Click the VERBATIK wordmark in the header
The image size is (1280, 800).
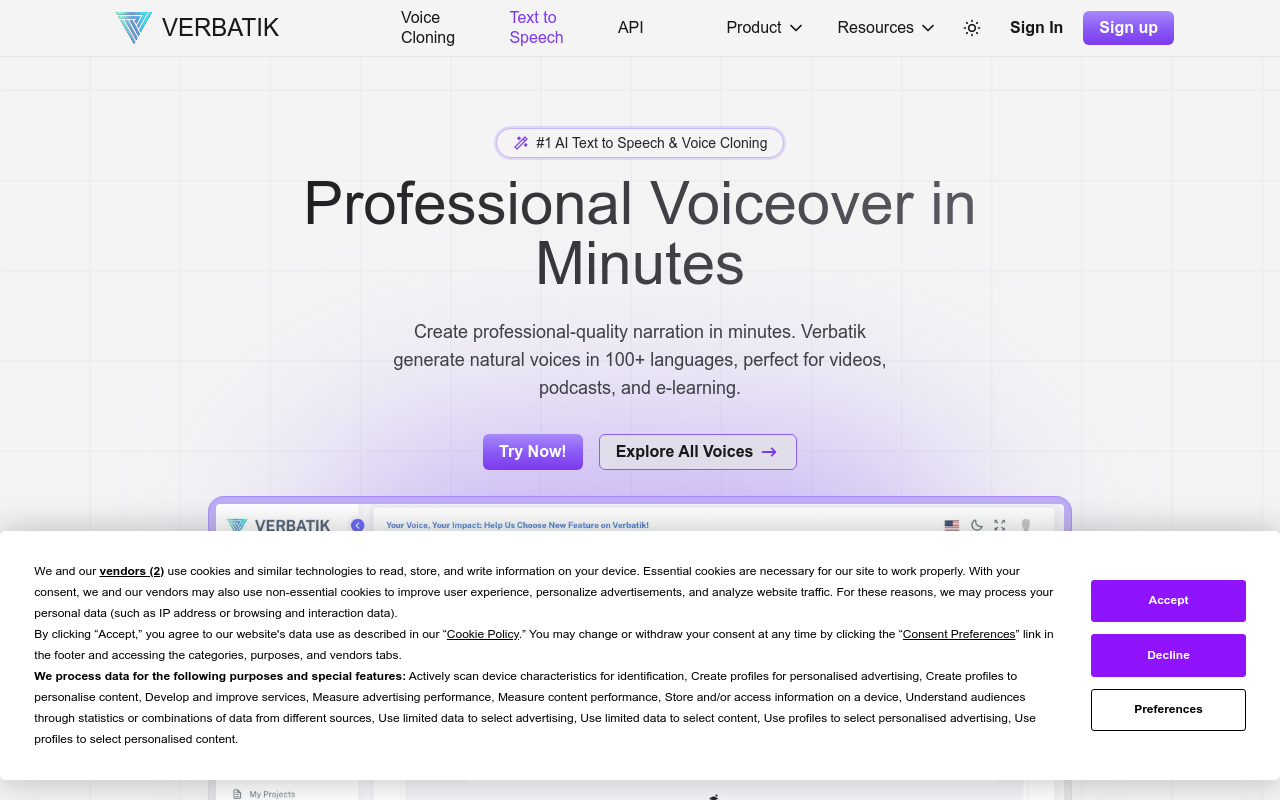[220, 28]
